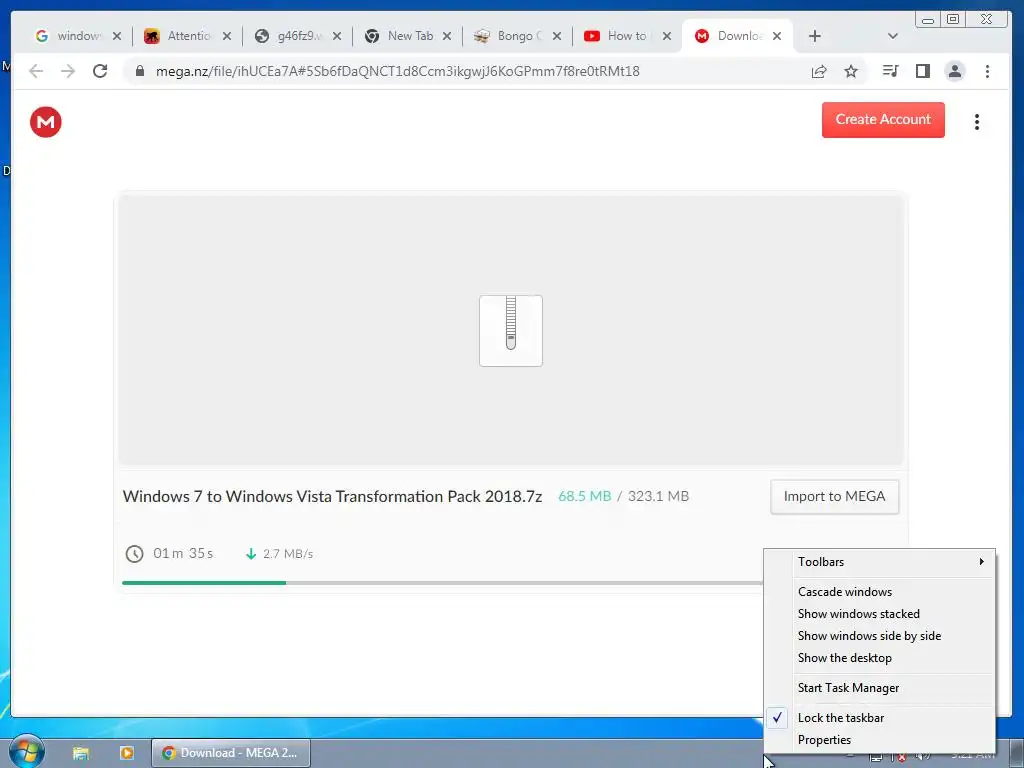This screenshot has width=1024, height=768.
Task: Close the YouTube 'How to' tab
Action: pyautogui.click(x=667, y=36)
